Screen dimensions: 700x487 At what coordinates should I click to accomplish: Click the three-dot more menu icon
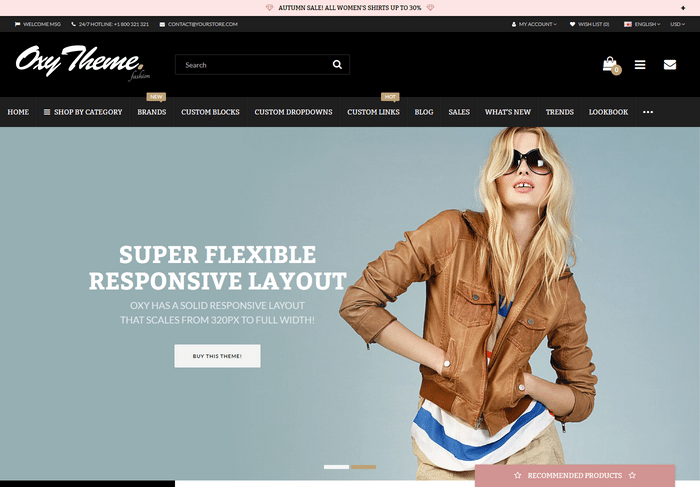(x=648, y=112)
